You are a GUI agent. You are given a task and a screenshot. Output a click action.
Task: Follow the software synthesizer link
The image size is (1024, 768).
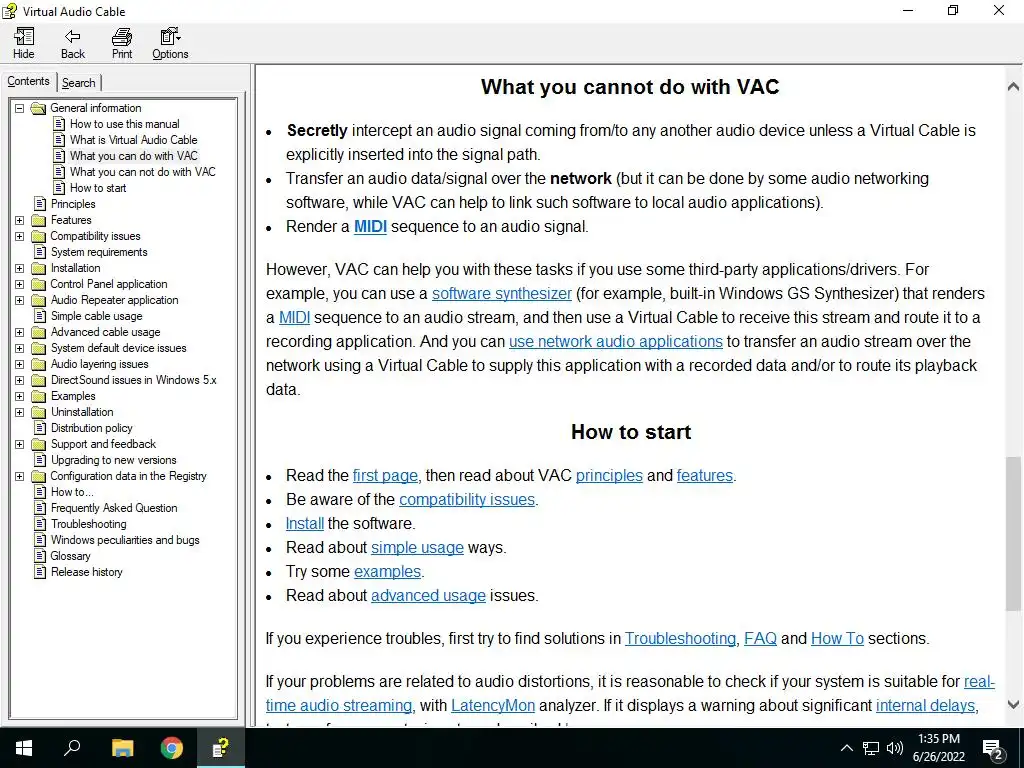[502, 293]
